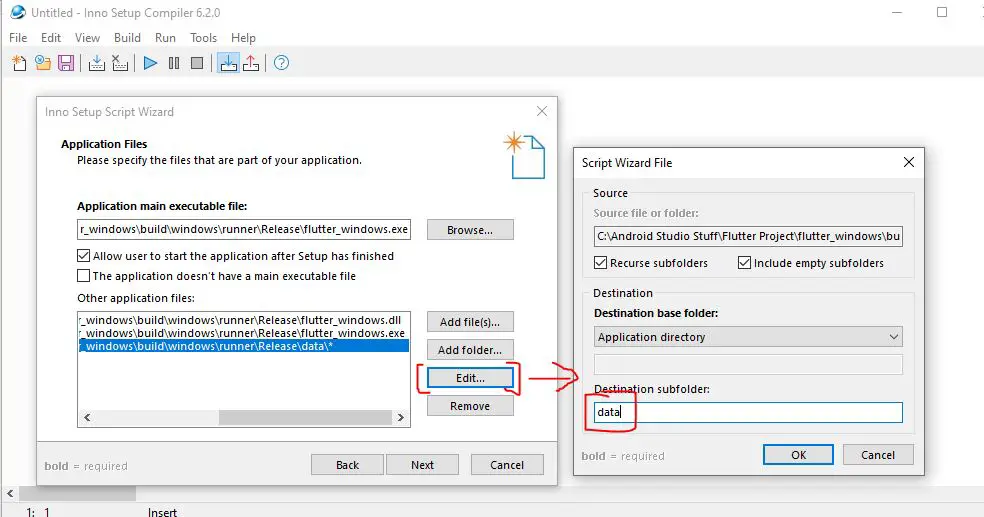Screen dimensions: 984x517
Task: Click the editor scroll left arrow at bottom
Action: pos(10,494)
